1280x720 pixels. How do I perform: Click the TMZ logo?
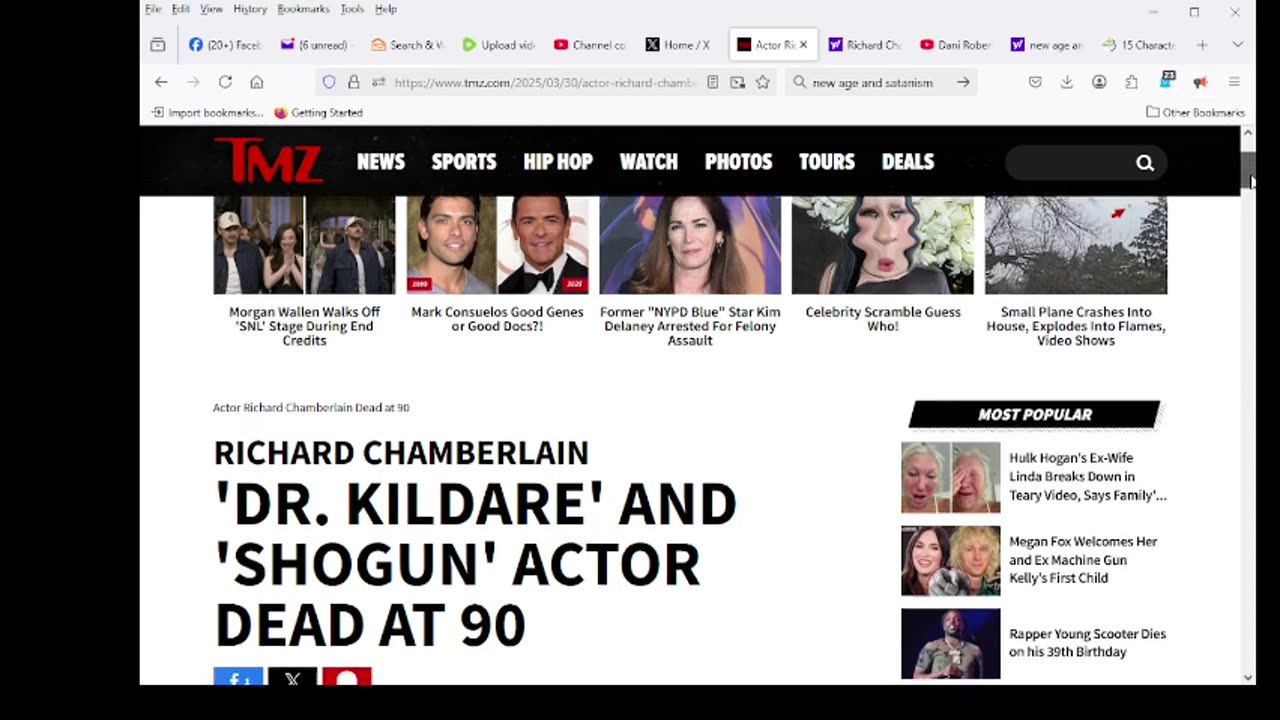pos(268,161)
